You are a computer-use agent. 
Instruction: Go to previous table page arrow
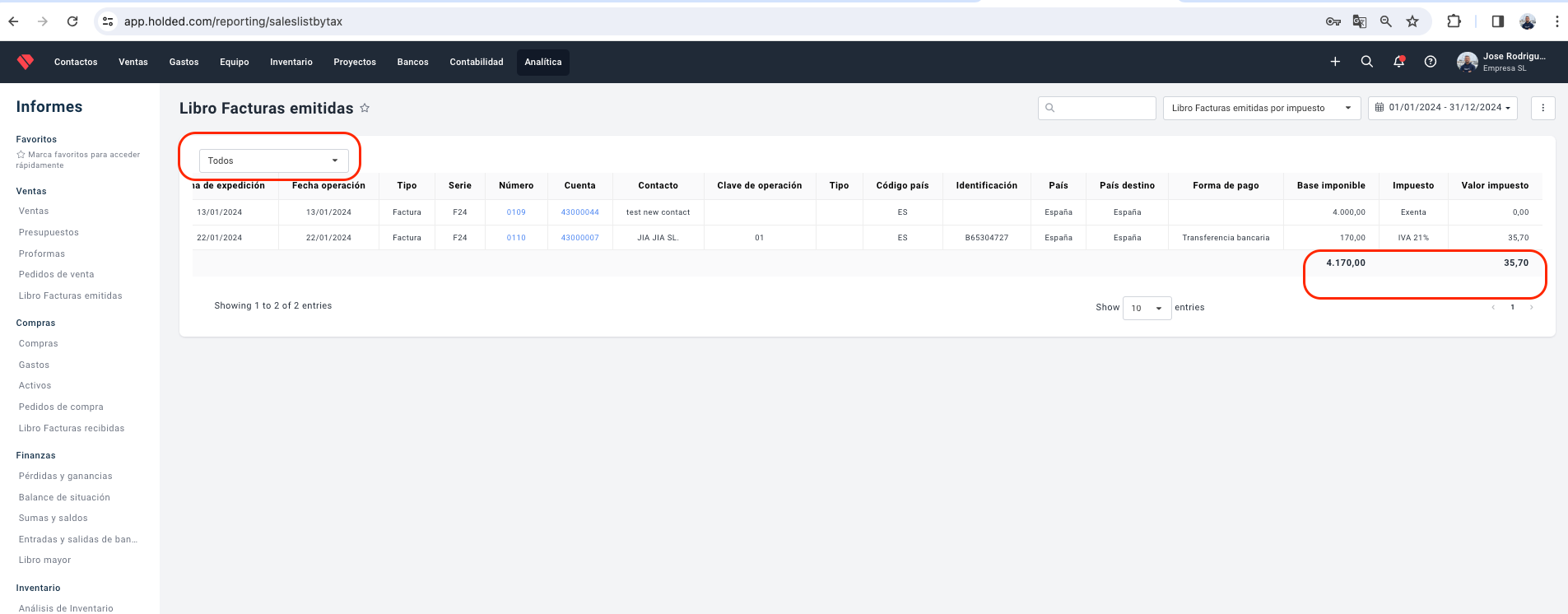[x=1493, y=307]
